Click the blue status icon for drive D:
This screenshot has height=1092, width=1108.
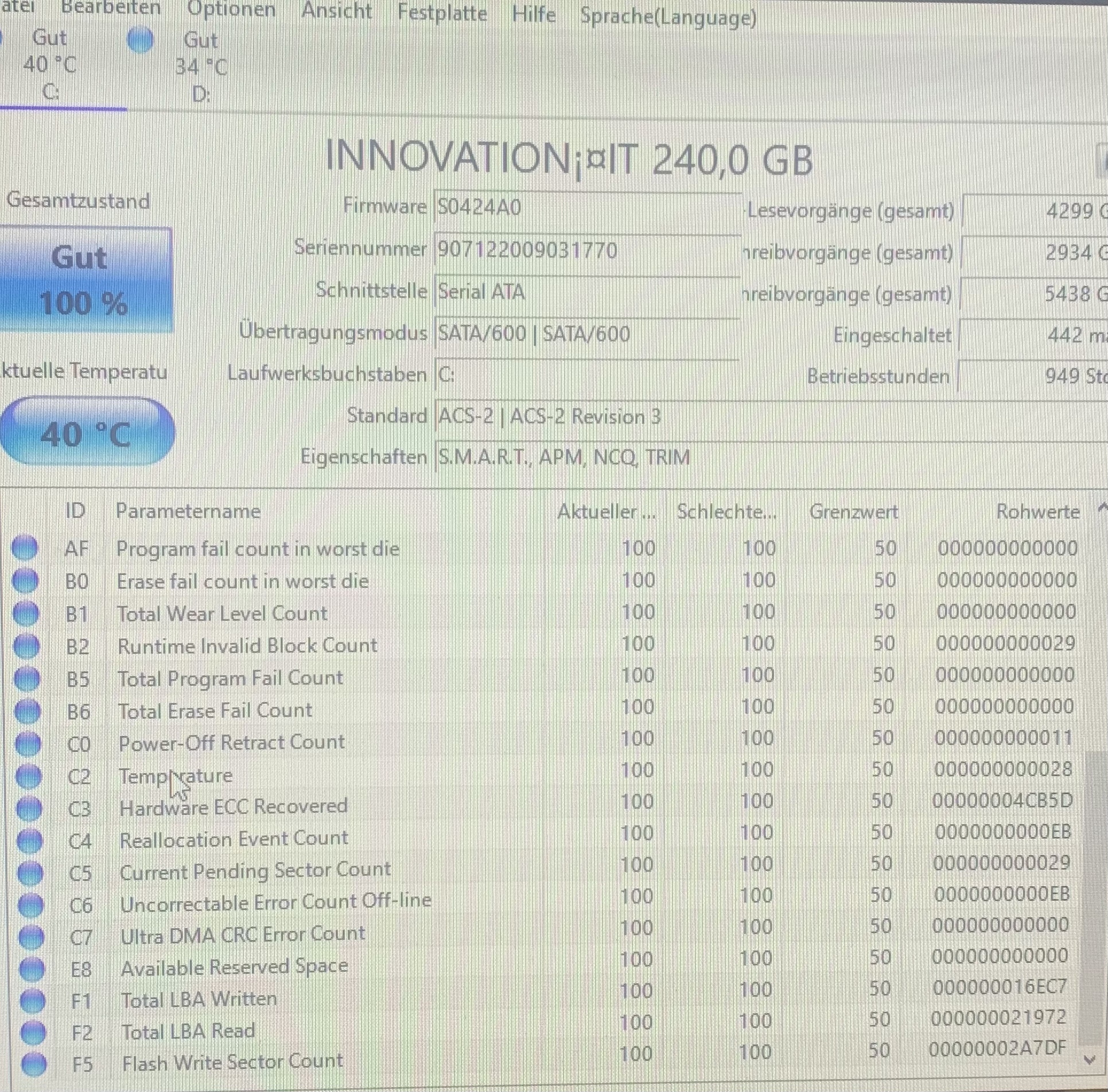pos(141,41)
